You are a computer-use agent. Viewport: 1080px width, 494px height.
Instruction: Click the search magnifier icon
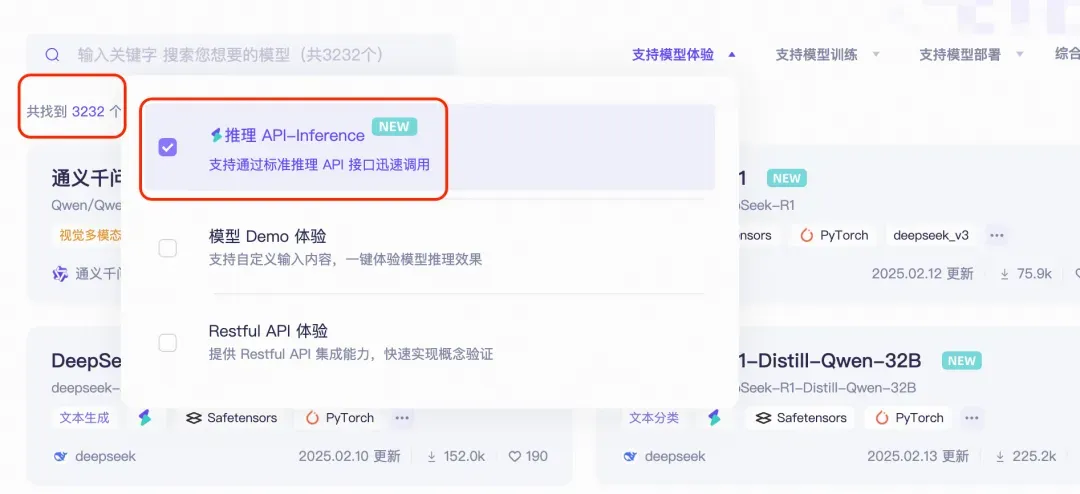point(52,54)
